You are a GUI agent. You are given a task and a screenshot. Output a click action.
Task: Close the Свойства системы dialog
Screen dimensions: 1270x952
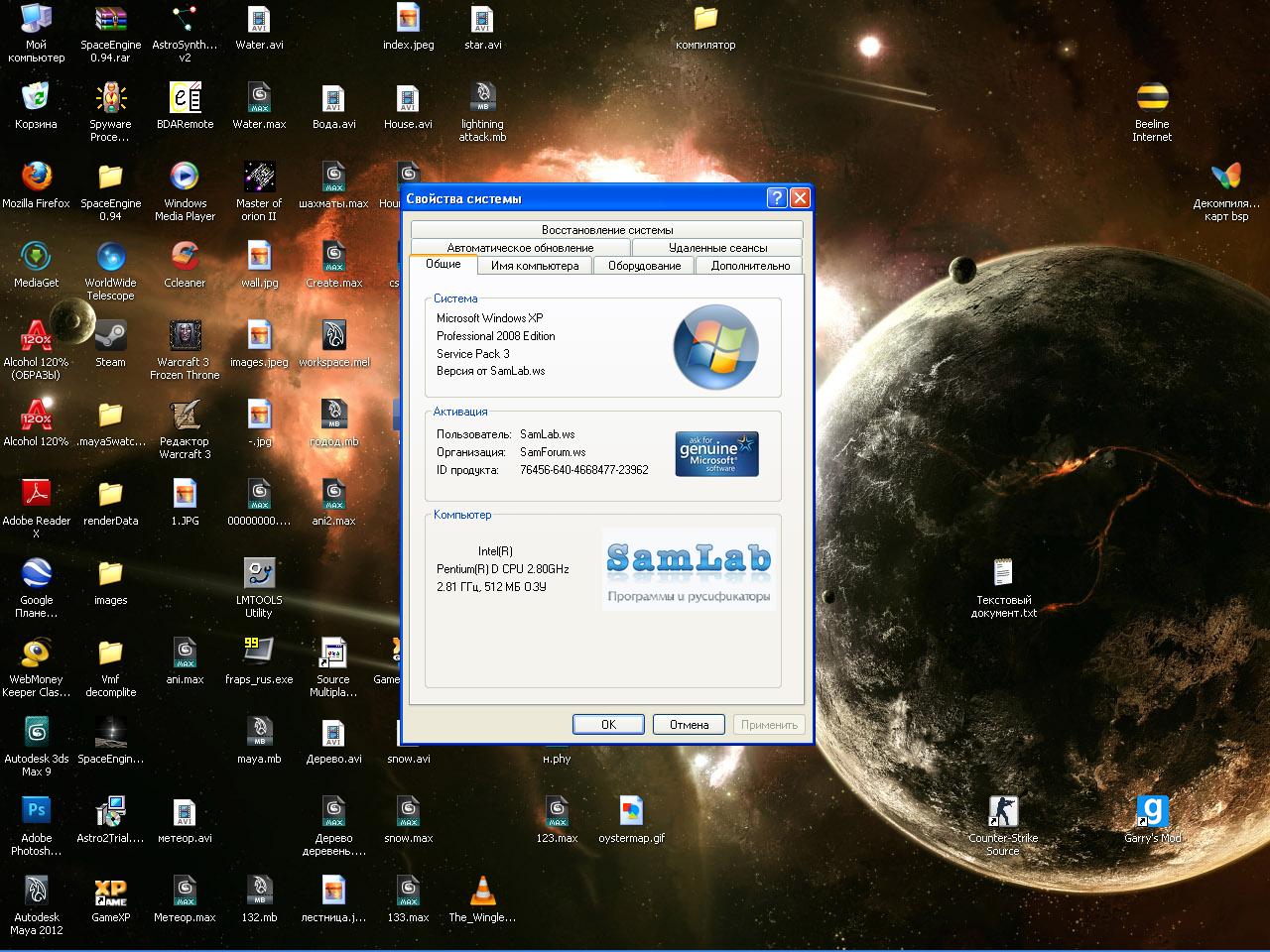coord(800,197)
